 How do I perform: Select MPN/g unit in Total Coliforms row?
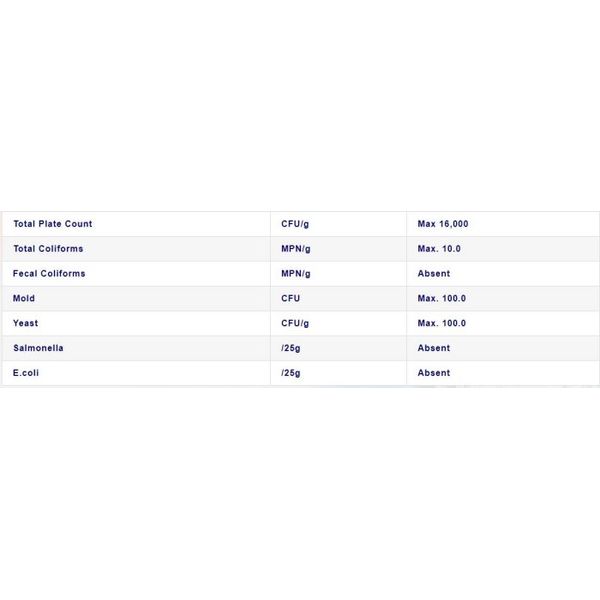[296, 249]
